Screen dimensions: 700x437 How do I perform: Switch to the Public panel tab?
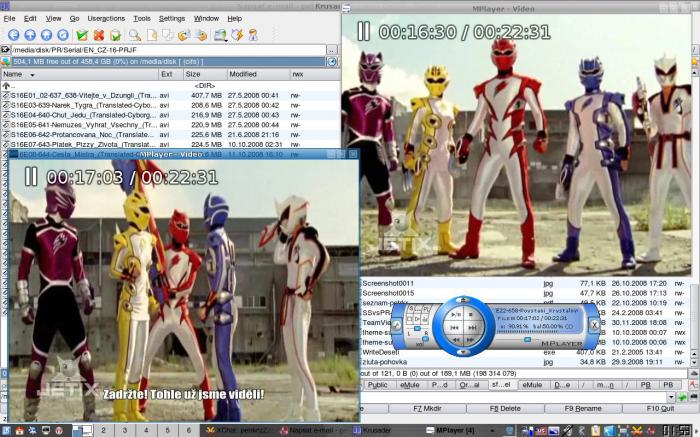(x=378, y=385)
